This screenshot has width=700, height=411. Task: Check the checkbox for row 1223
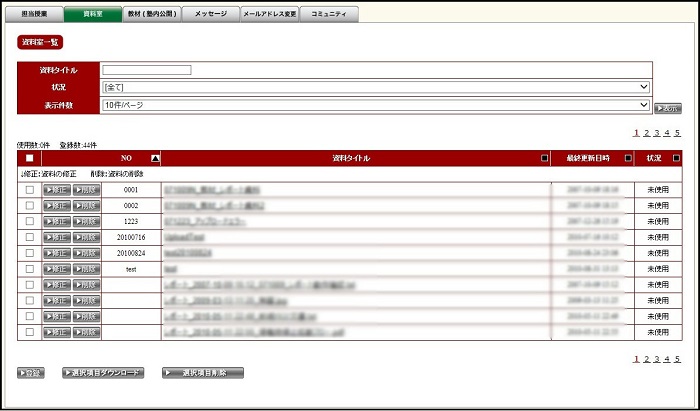pos(29,221)
